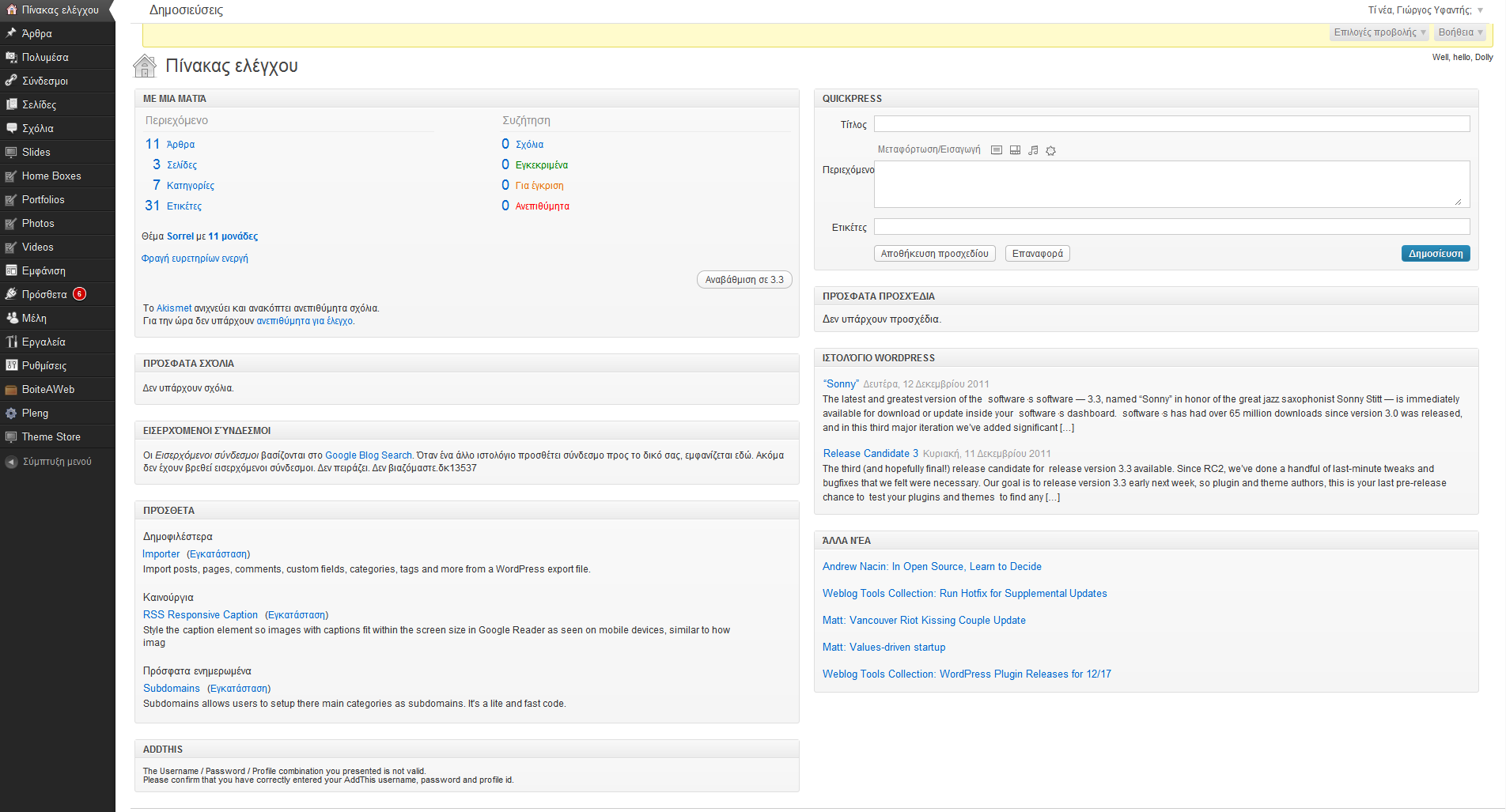Expand the Επιλογές προβολής screen options dropdown
Viewport: 1506px width, 812px height.
coord(1379,32)
